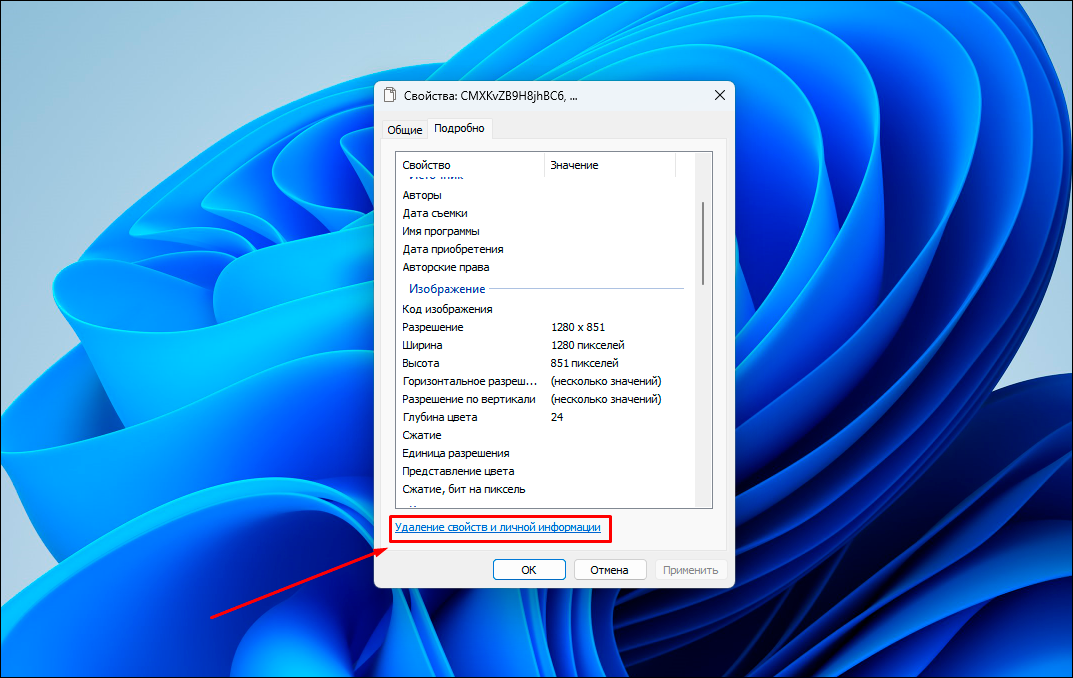
Task: Click the properties list scrollbar thumb
Action: point(703,243)
